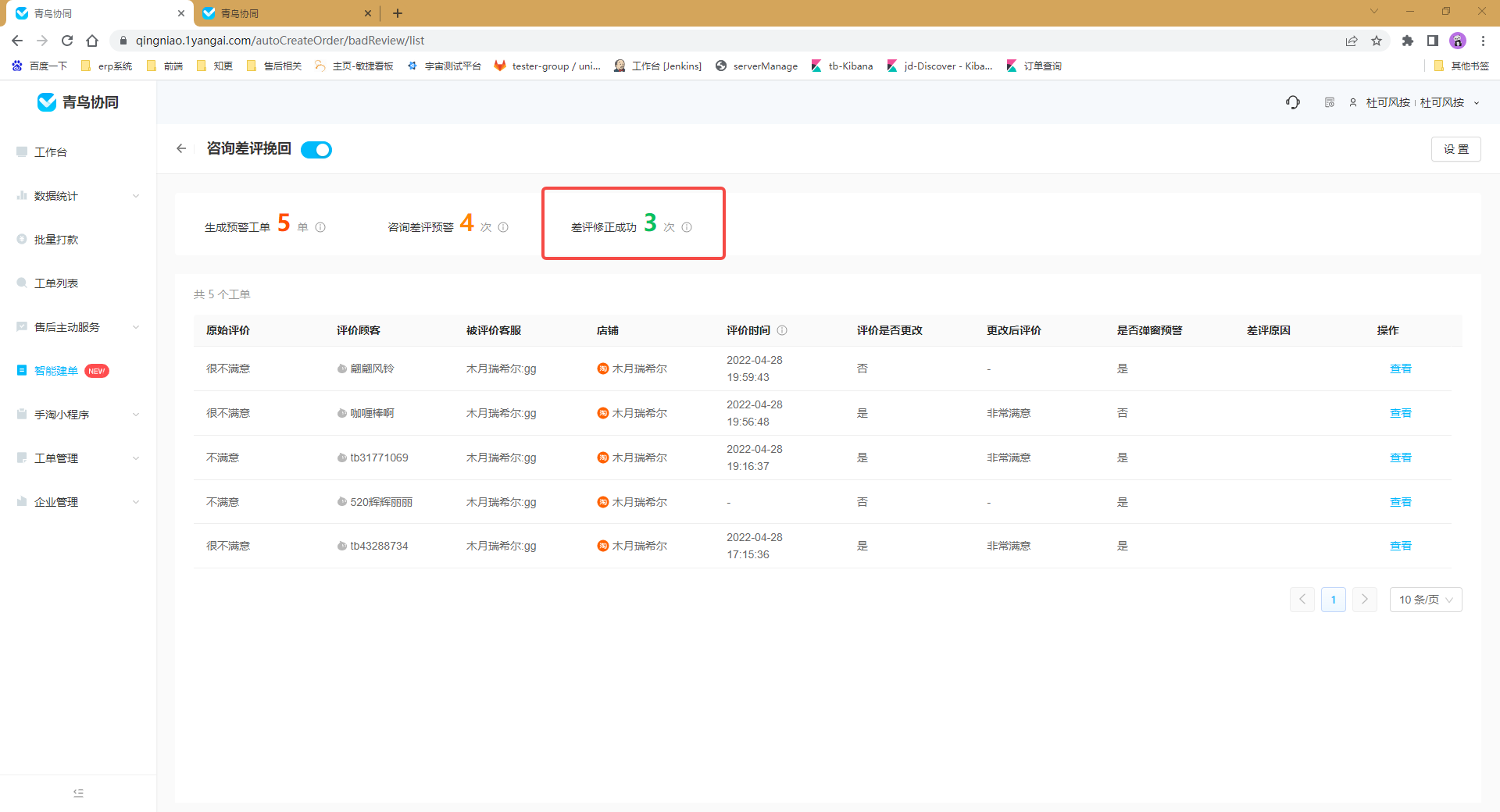The image size is (1500, 812).
Task: Click 查看 for customer 翩翩风铃
Action: (1400, 369)
